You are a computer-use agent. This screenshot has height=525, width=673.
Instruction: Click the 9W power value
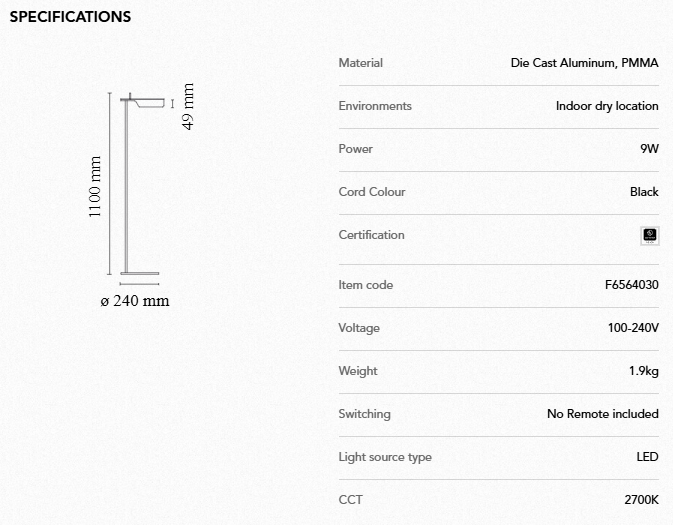point(649,149)
